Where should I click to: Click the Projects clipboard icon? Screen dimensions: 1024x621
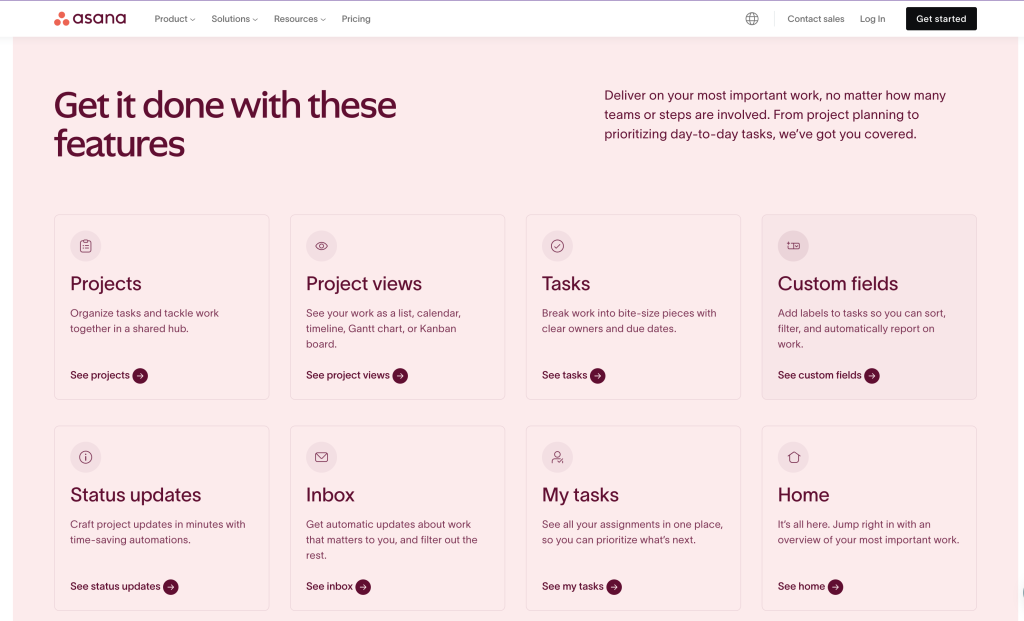[x=86, y=246]
